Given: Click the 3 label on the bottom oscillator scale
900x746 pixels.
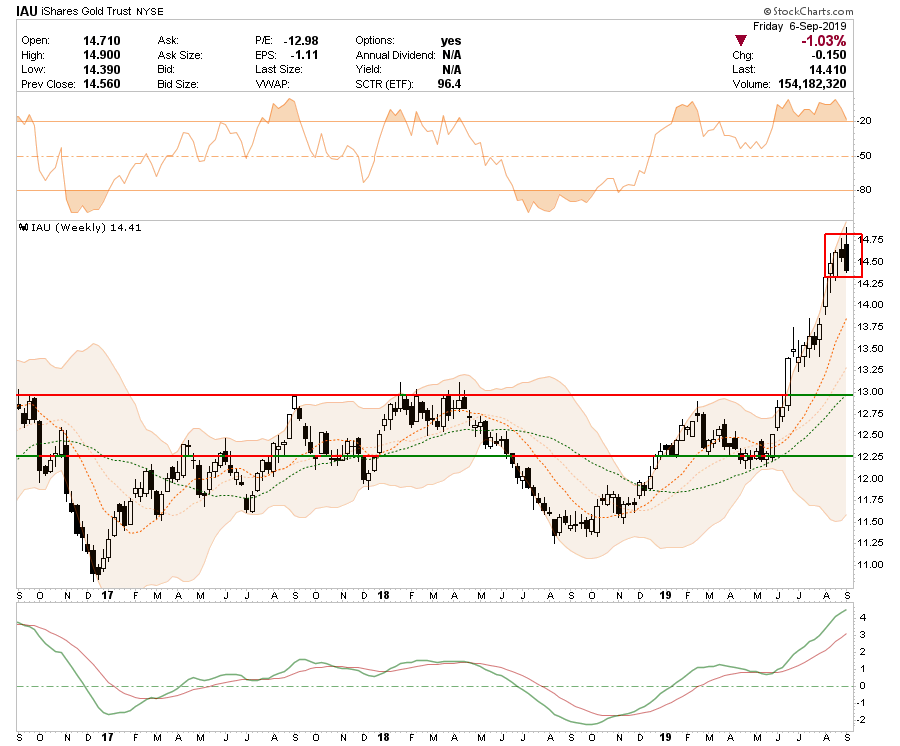Looking at the screenshot, I should point(863,635).
